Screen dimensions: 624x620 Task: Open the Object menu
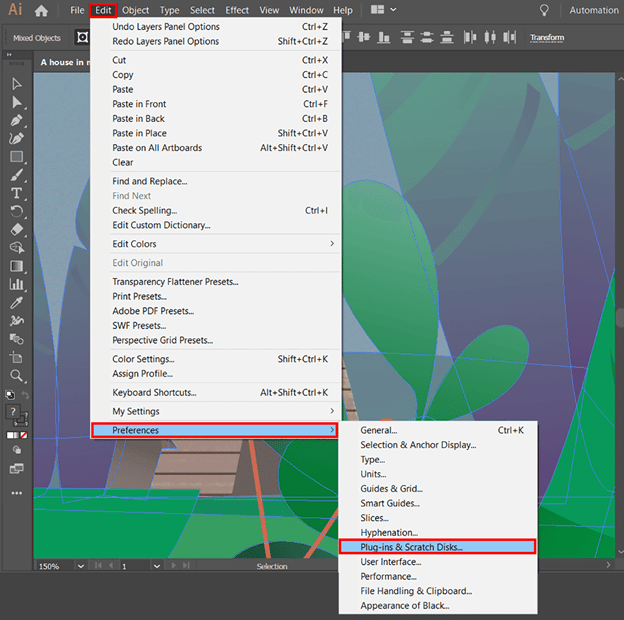[x=136, y=10]
